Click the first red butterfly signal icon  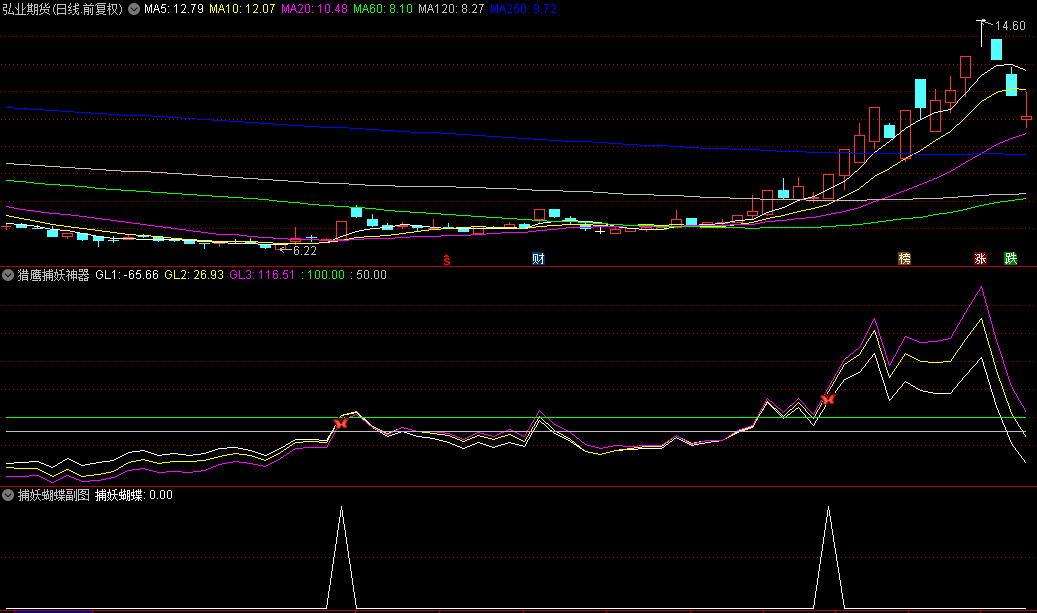point(341,423)
